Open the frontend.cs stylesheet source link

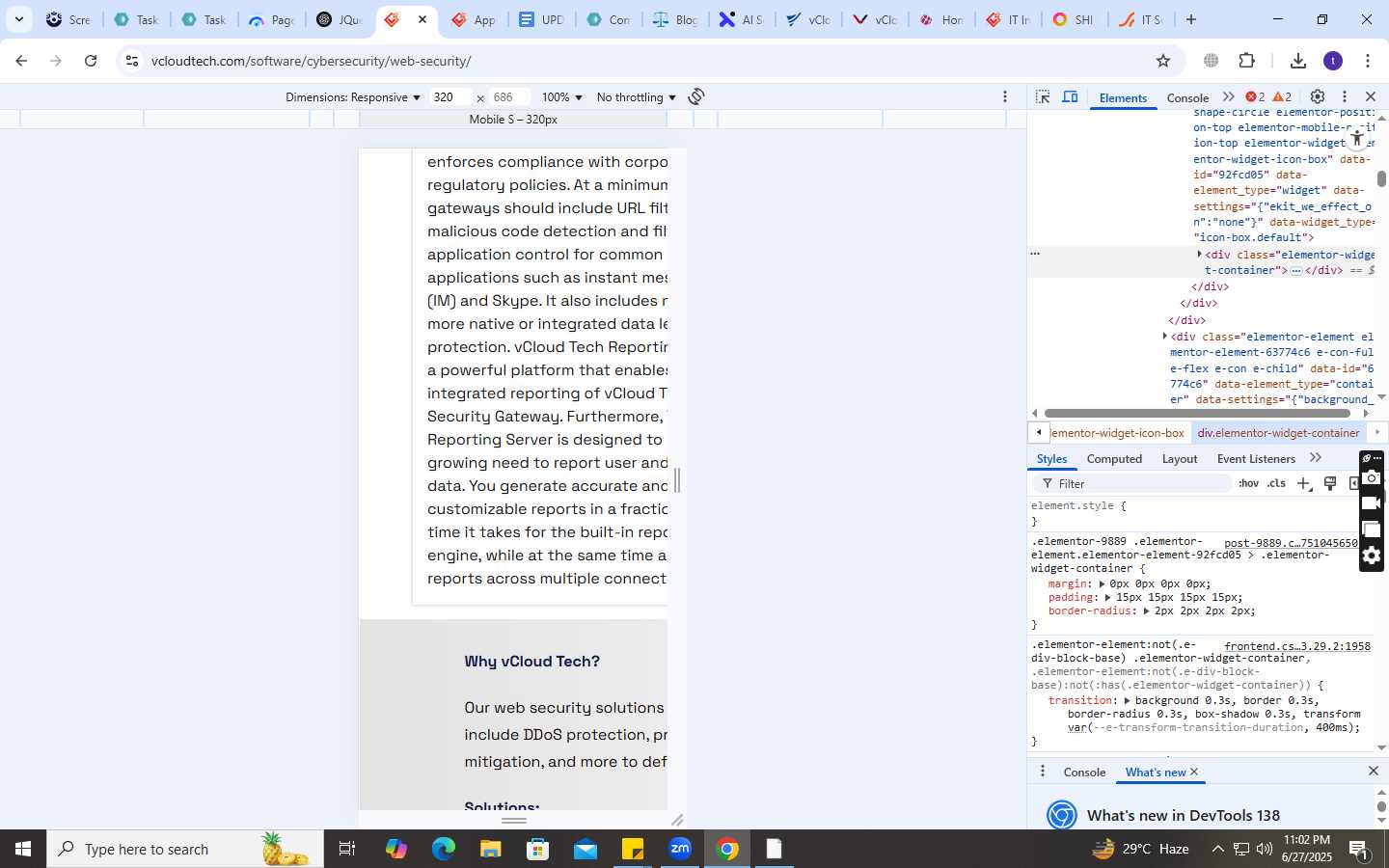(x=1297, y=646)
